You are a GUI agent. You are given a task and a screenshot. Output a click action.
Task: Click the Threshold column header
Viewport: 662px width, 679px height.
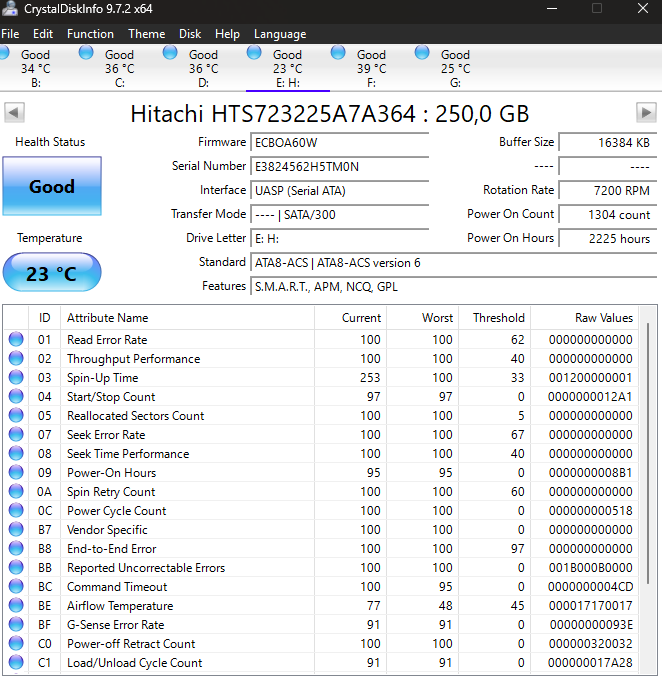494,318
